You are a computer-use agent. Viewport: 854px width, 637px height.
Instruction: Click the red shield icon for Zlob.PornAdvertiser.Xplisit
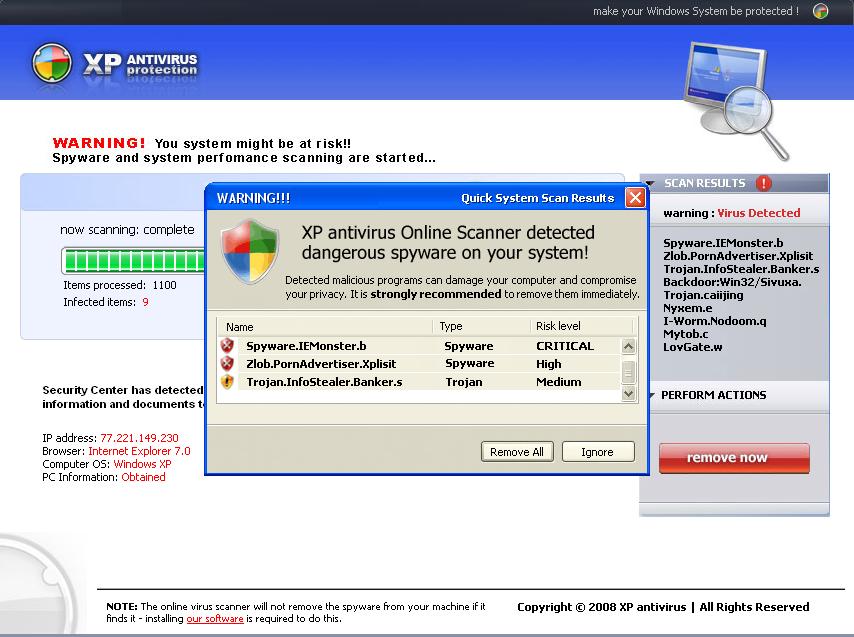(227, 364)
